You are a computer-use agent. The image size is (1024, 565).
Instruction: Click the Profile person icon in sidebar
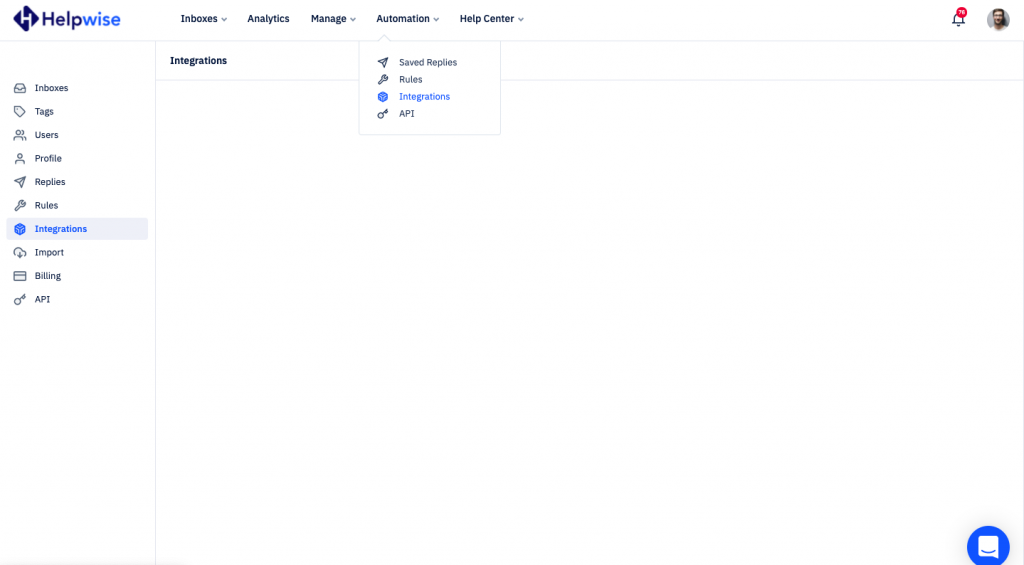[x=20, y=159]
